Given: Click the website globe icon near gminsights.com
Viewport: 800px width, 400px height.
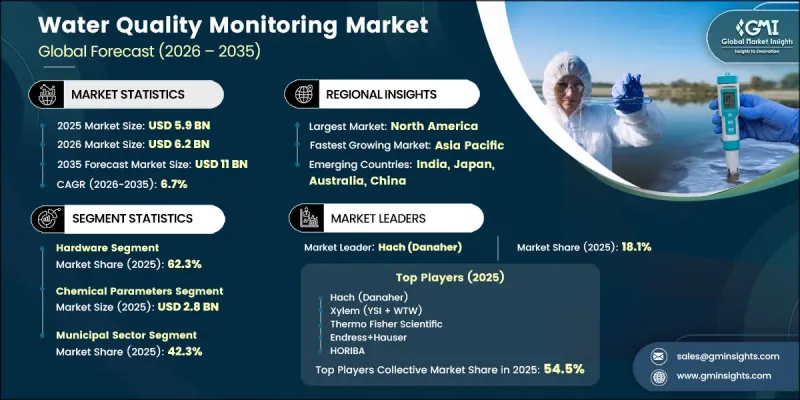Looking at the screenshot, I should 659,377.
